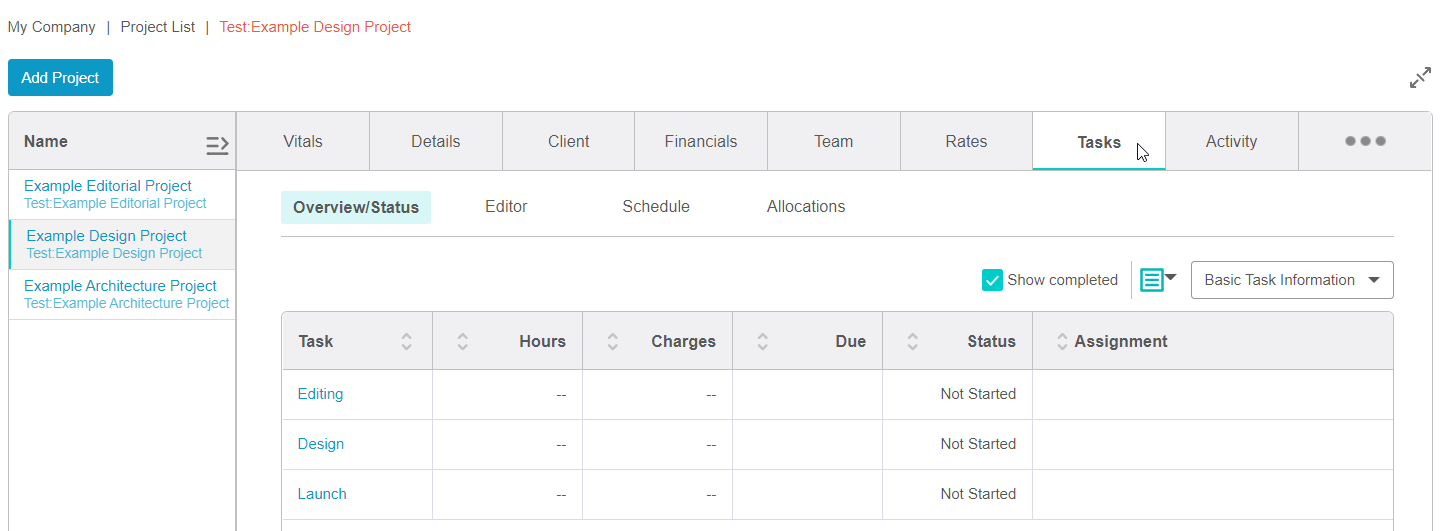Open the Launch task link
The image size is (1448, 531).
click(322, 494)
